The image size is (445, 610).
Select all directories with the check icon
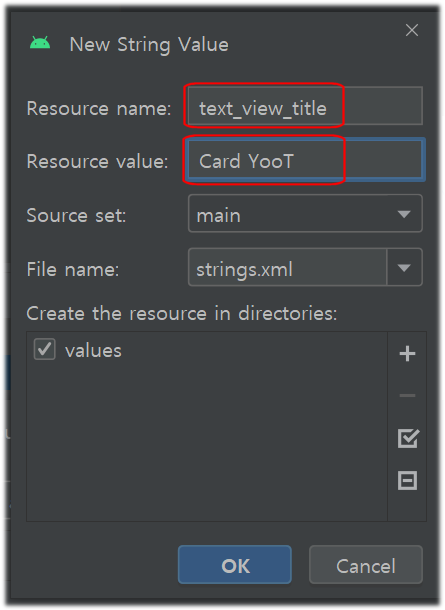[408, 438]
